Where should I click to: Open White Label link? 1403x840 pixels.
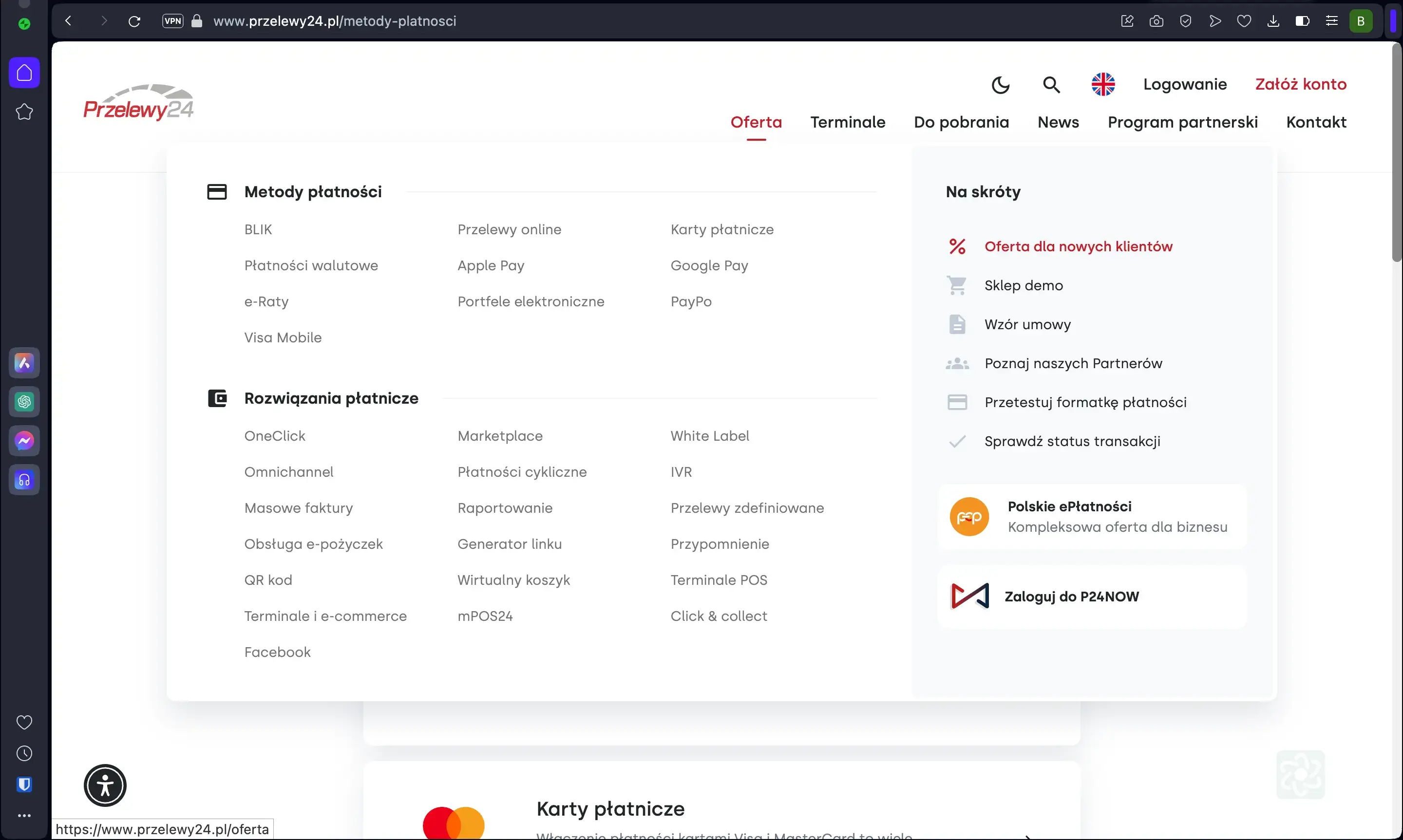pos(710,436)
